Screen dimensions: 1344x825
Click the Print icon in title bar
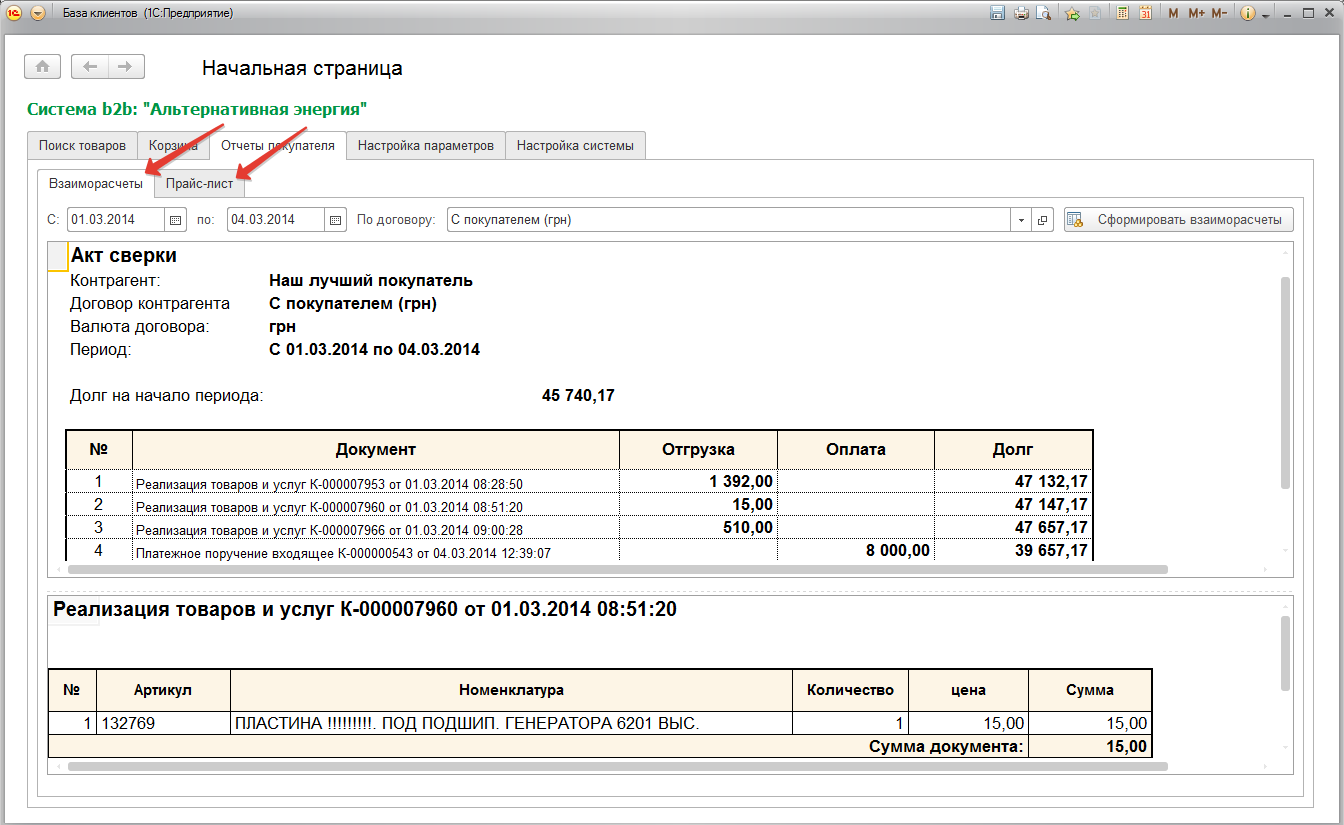(x=1021, y=13)
